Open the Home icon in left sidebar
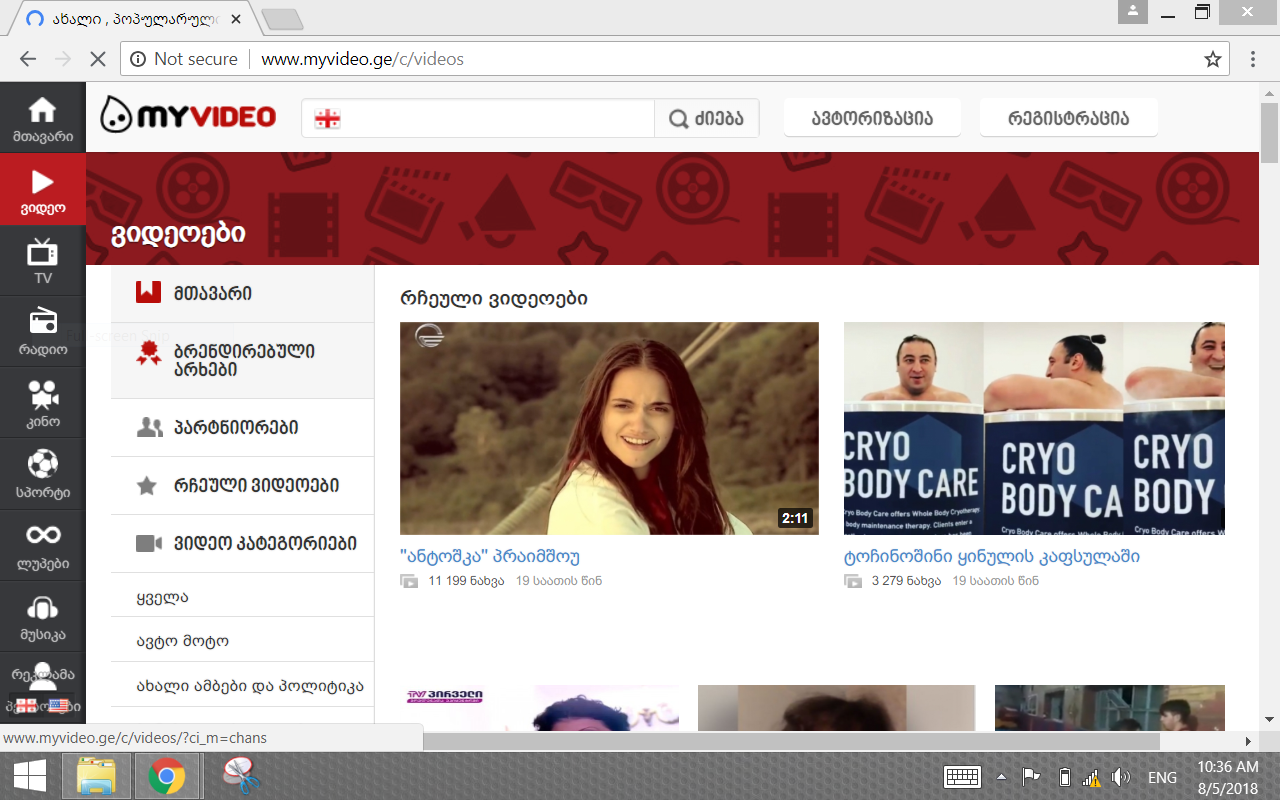The width and height of the screenshot is (1280, 800). click(42, 110)
